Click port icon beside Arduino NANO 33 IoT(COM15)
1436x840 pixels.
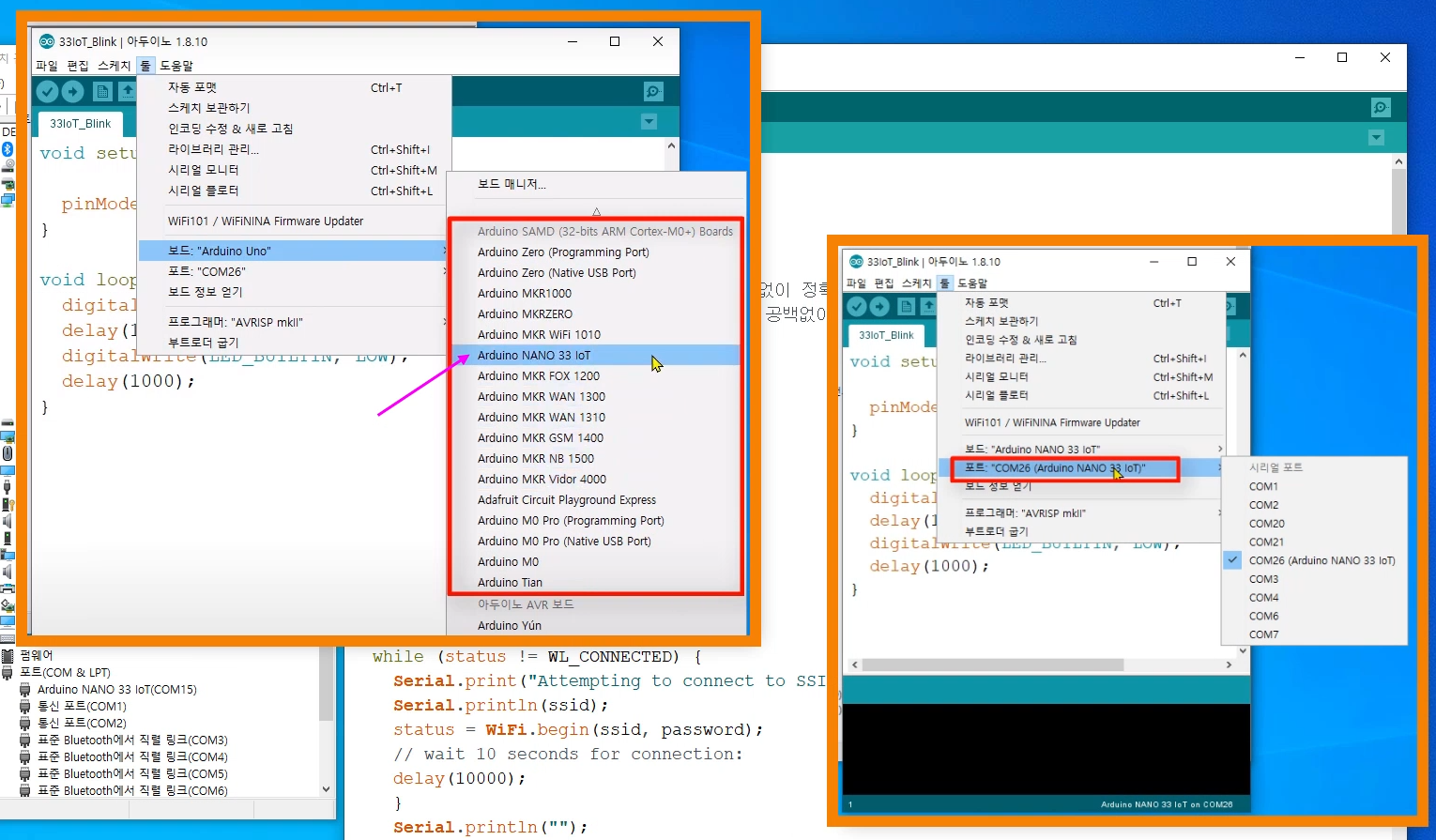25,689
